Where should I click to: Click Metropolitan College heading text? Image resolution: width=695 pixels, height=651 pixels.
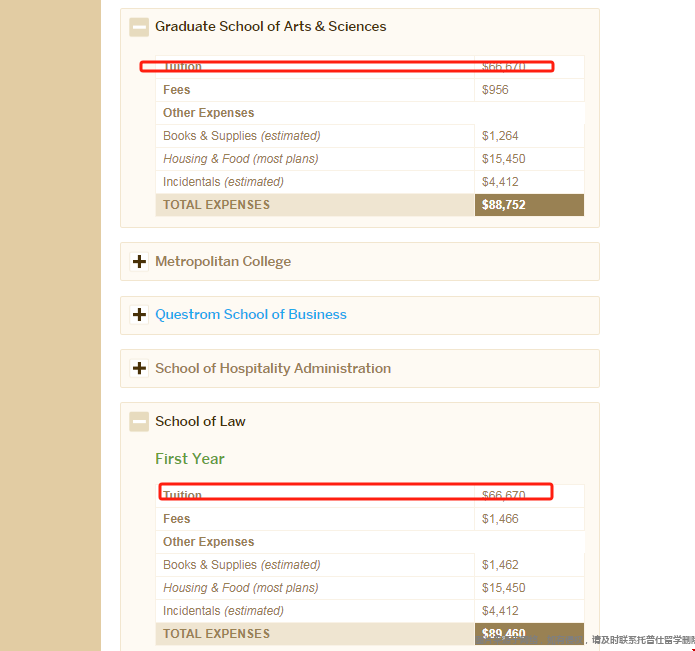tap(223, 261)
